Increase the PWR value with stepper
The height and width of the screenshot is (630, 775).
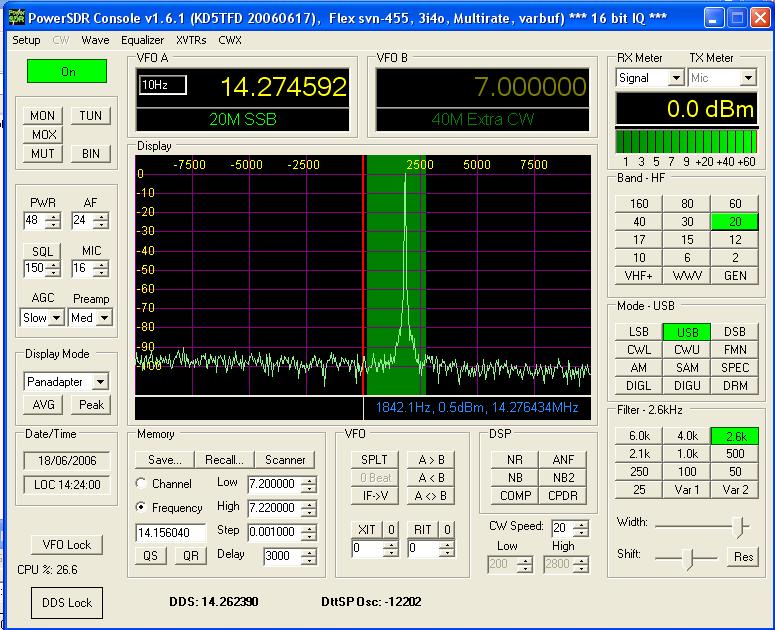click(x=54, y=216)
